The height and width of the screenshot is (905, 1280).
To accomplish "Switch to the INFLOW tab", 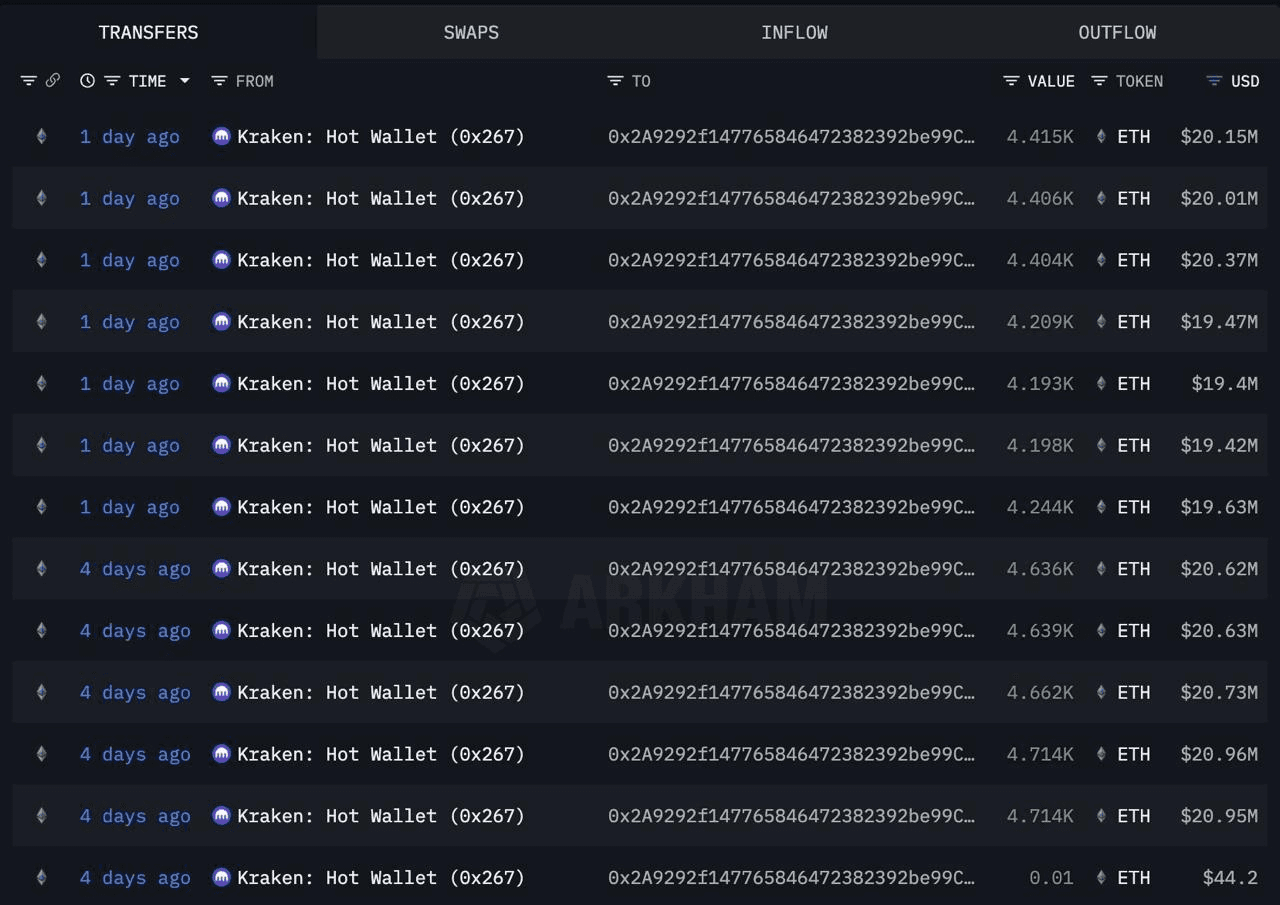I will (x=794, y=32).
